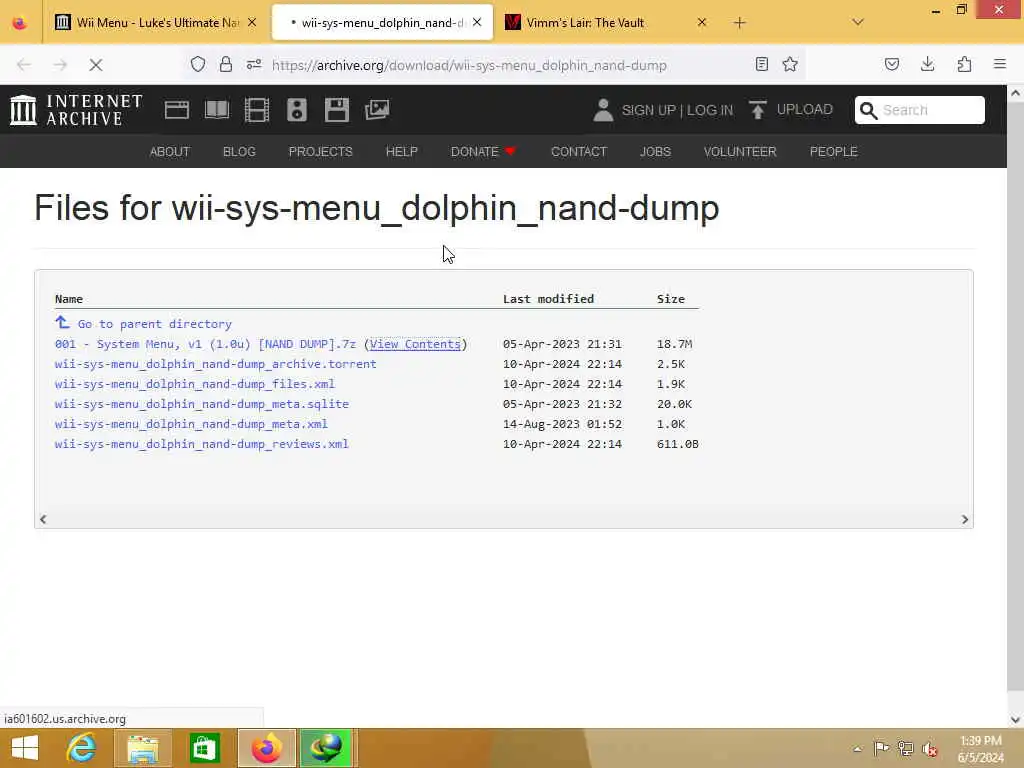This screenshot has height=768, width=1024.
Task: Click View Contents link
Action: [415, 344]
